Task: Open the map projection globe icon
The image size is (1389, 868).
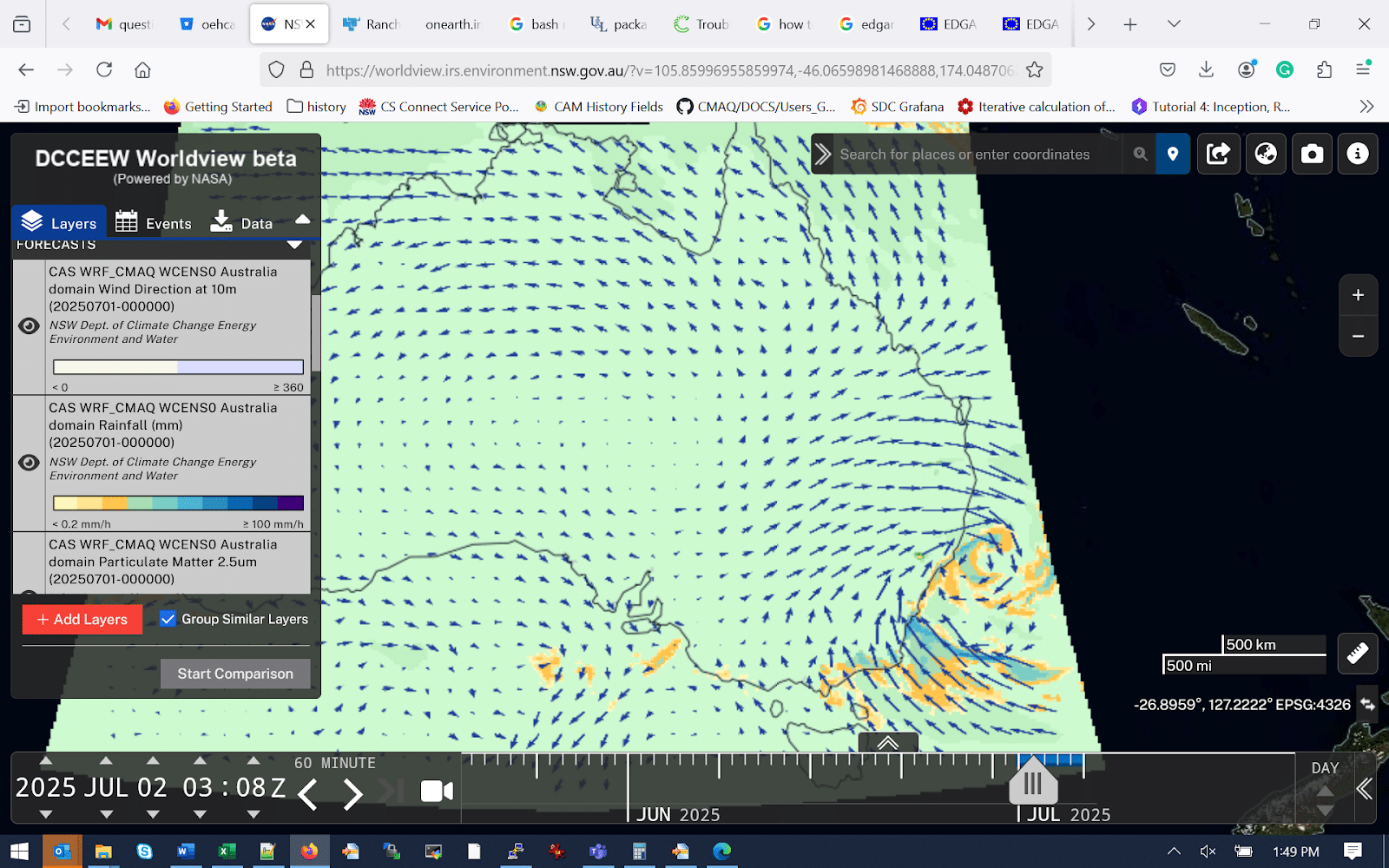Action: (1266, 155)
